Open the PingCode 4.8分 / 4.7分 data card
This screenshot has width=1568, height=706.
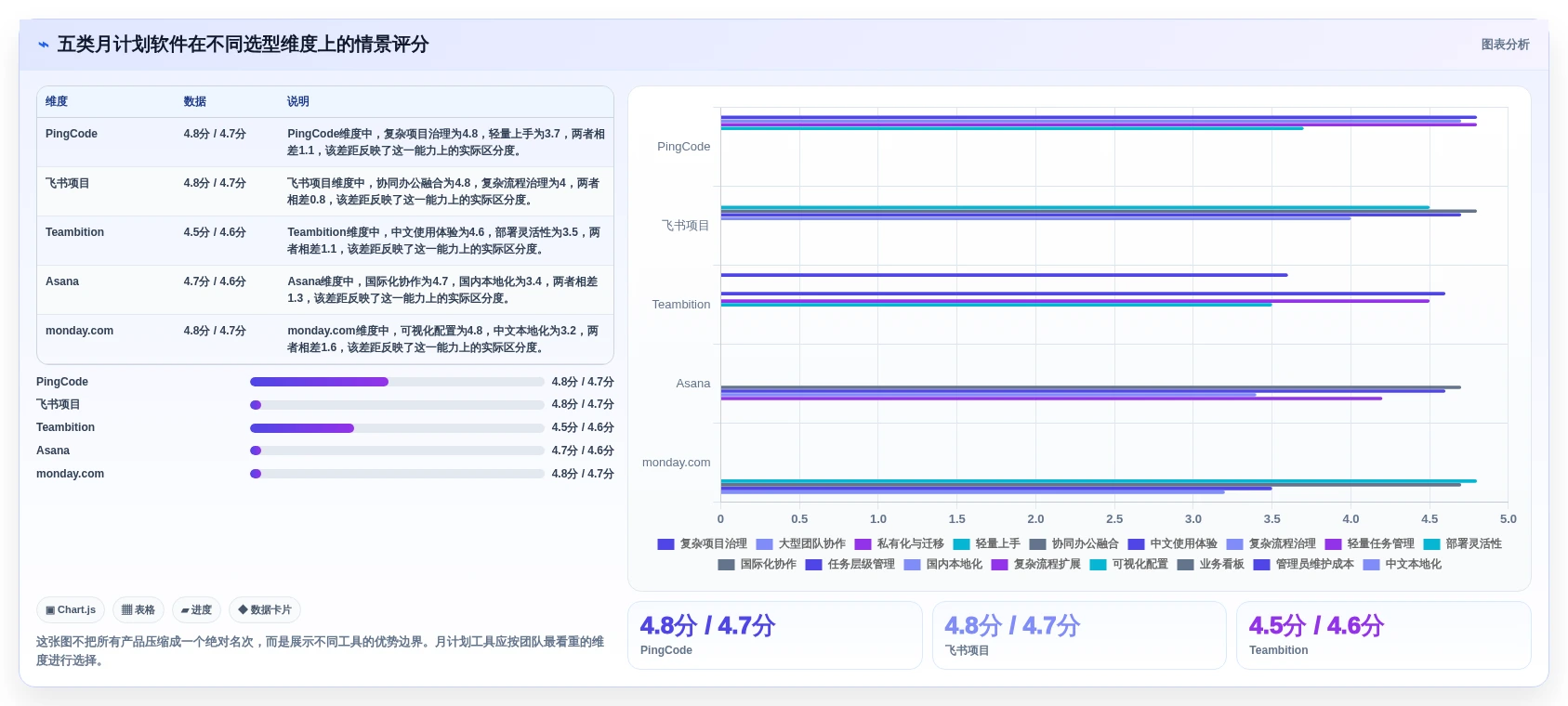coord(775,635)
